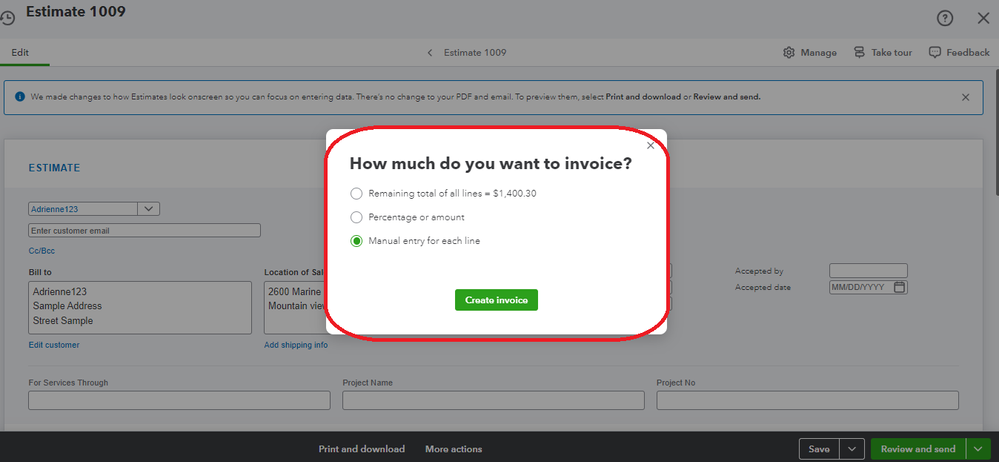Click the Accepted by field
Screen dimensions: 999x462
point(868,271)
